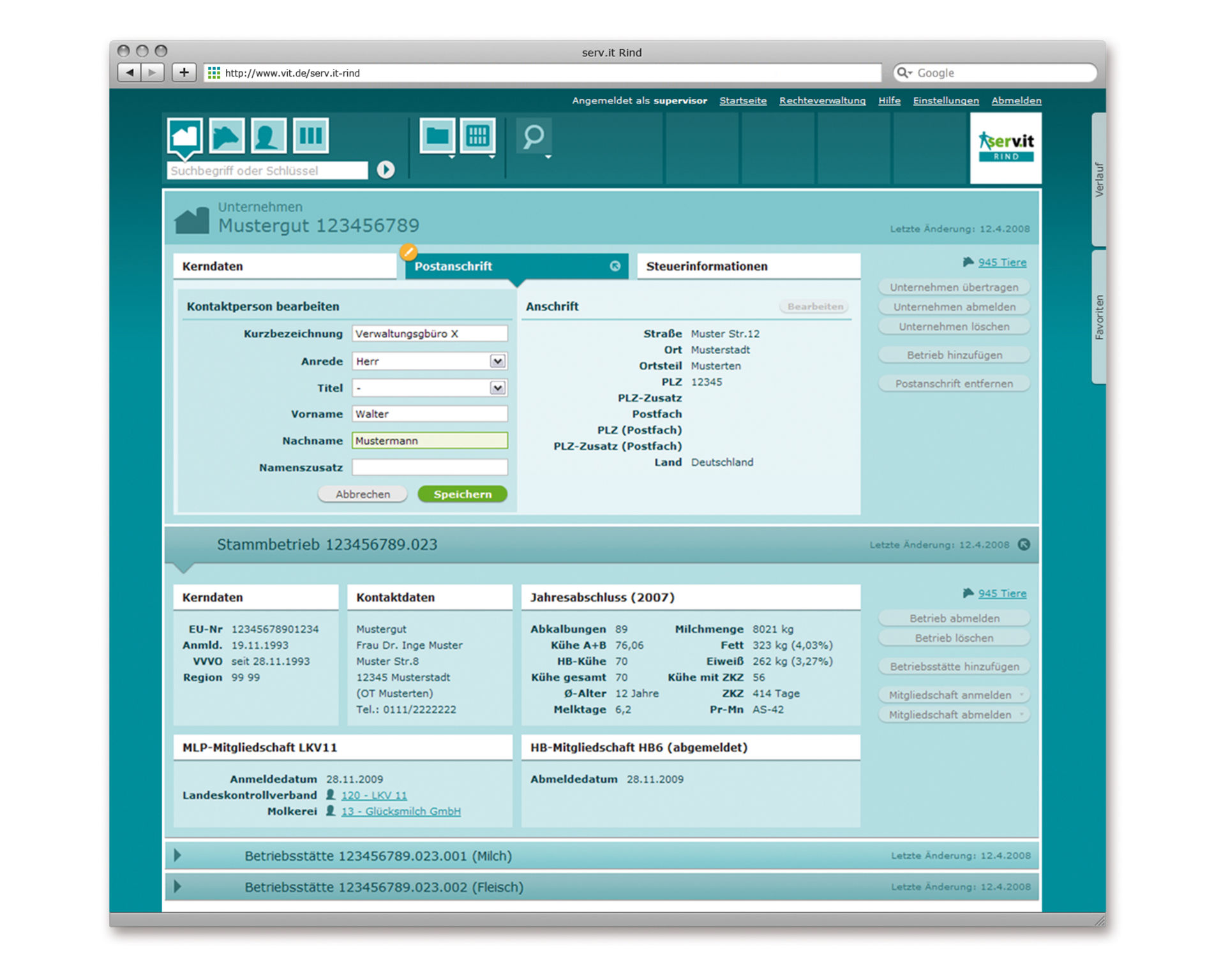This screenshot has width=1221, height=980.
Task: Open the Titel dropdown
Action: point(497,388)
